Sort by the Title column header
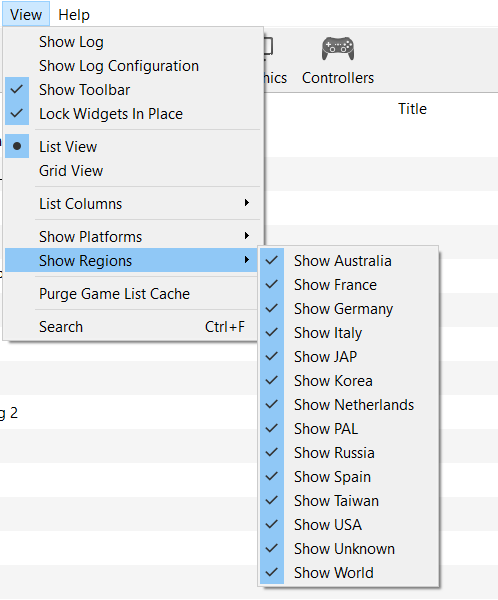The width and height of the screenshot is (498, 600). [x=412, y=109]
